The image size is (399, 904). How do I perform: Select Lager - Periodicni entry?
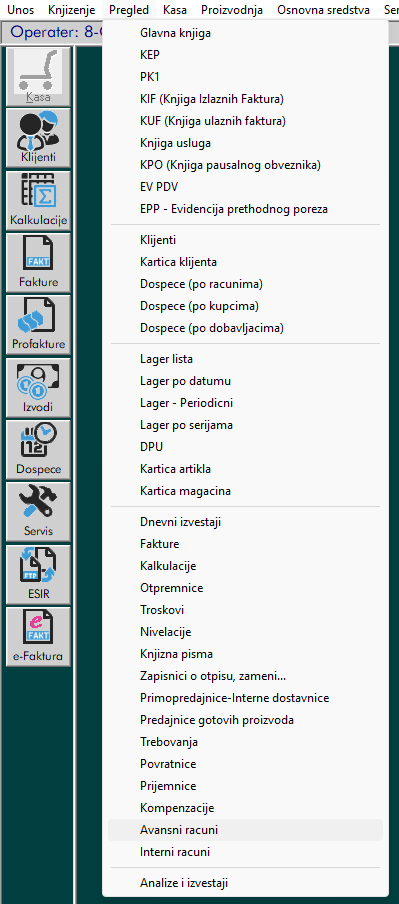point(245,402)
